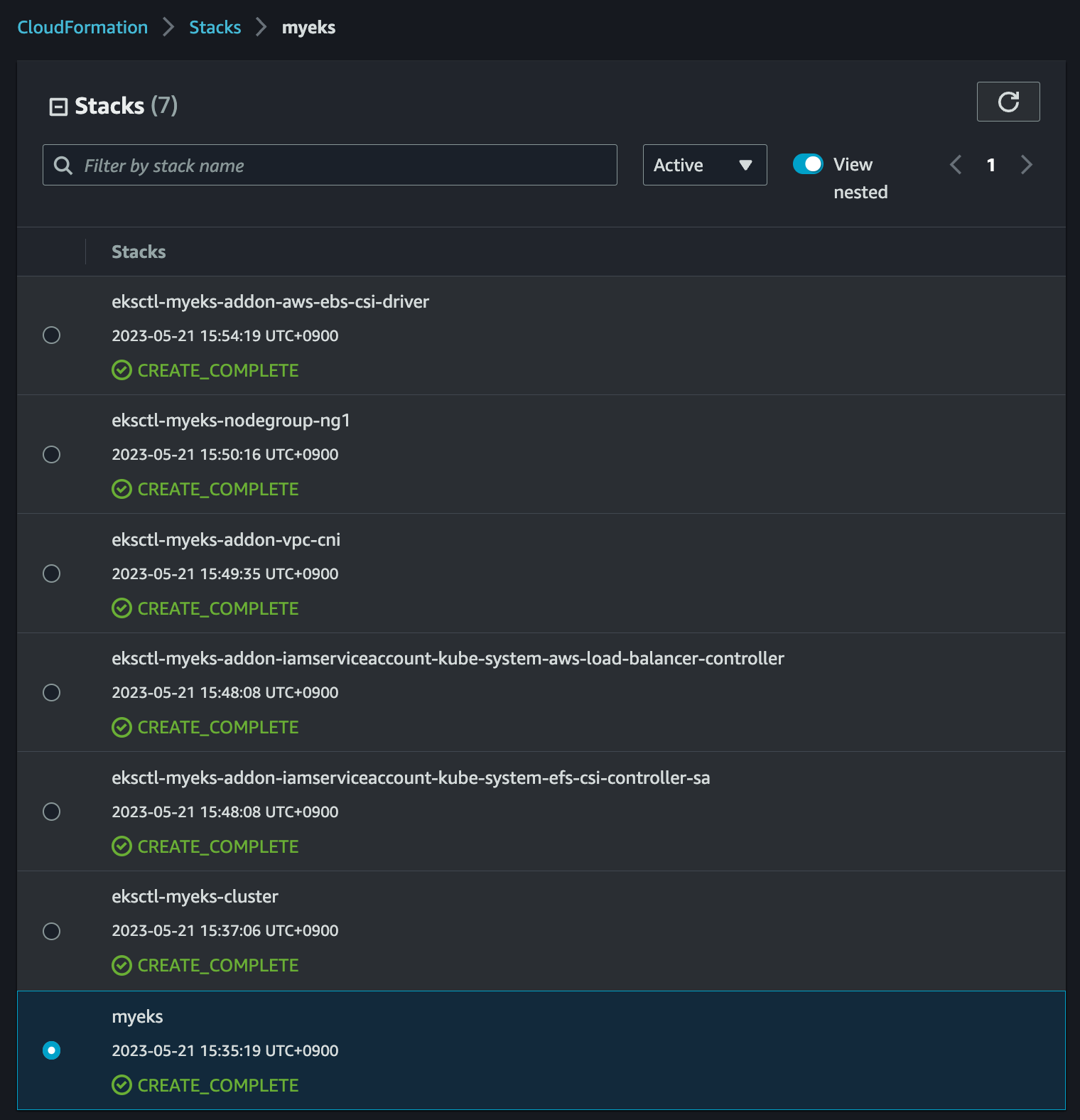Click CREATE_COMPLETE check icon for myeks stack
1080x1120 pixels.
pyautogui.click(x=121, y=1085)
